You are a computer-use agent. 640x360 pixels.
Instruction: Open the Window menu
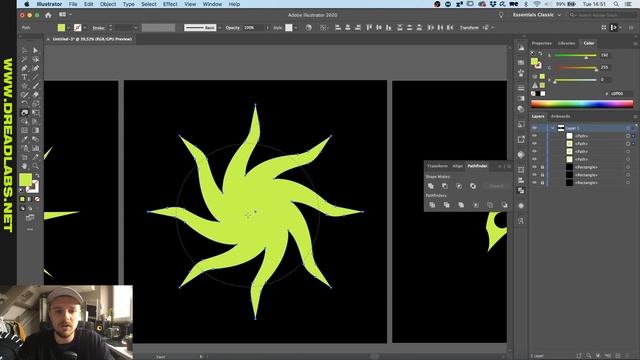pos(212,4)
